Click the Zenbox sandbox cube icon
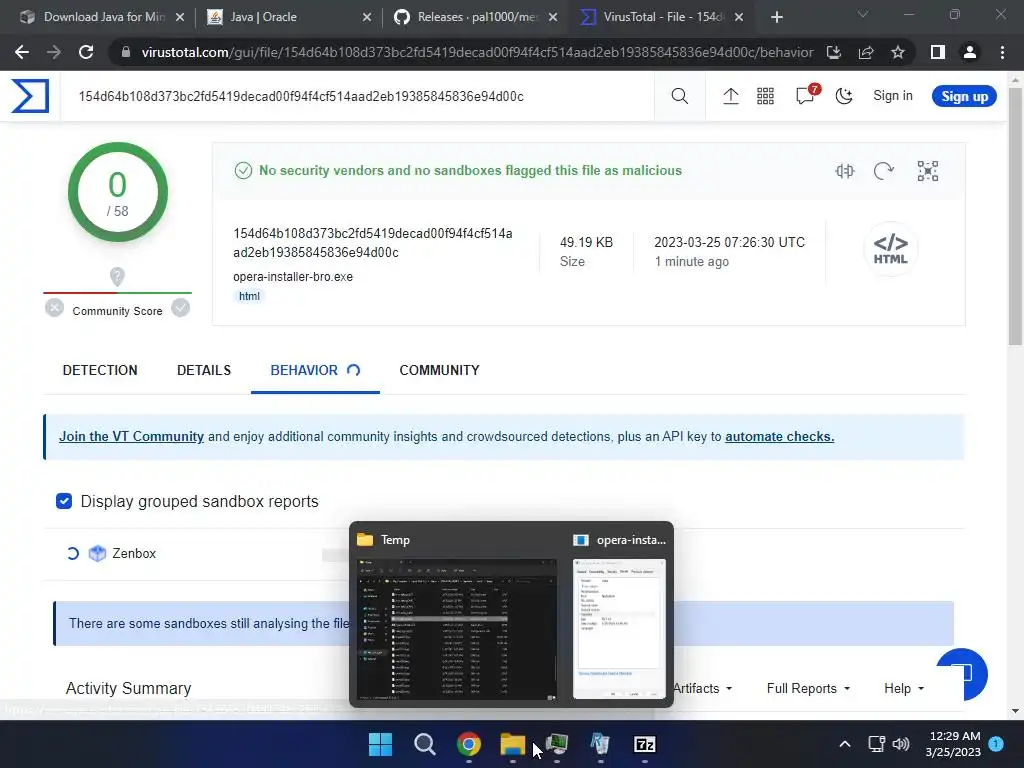This screenshot has width=1024, height=768. [97, 553]
